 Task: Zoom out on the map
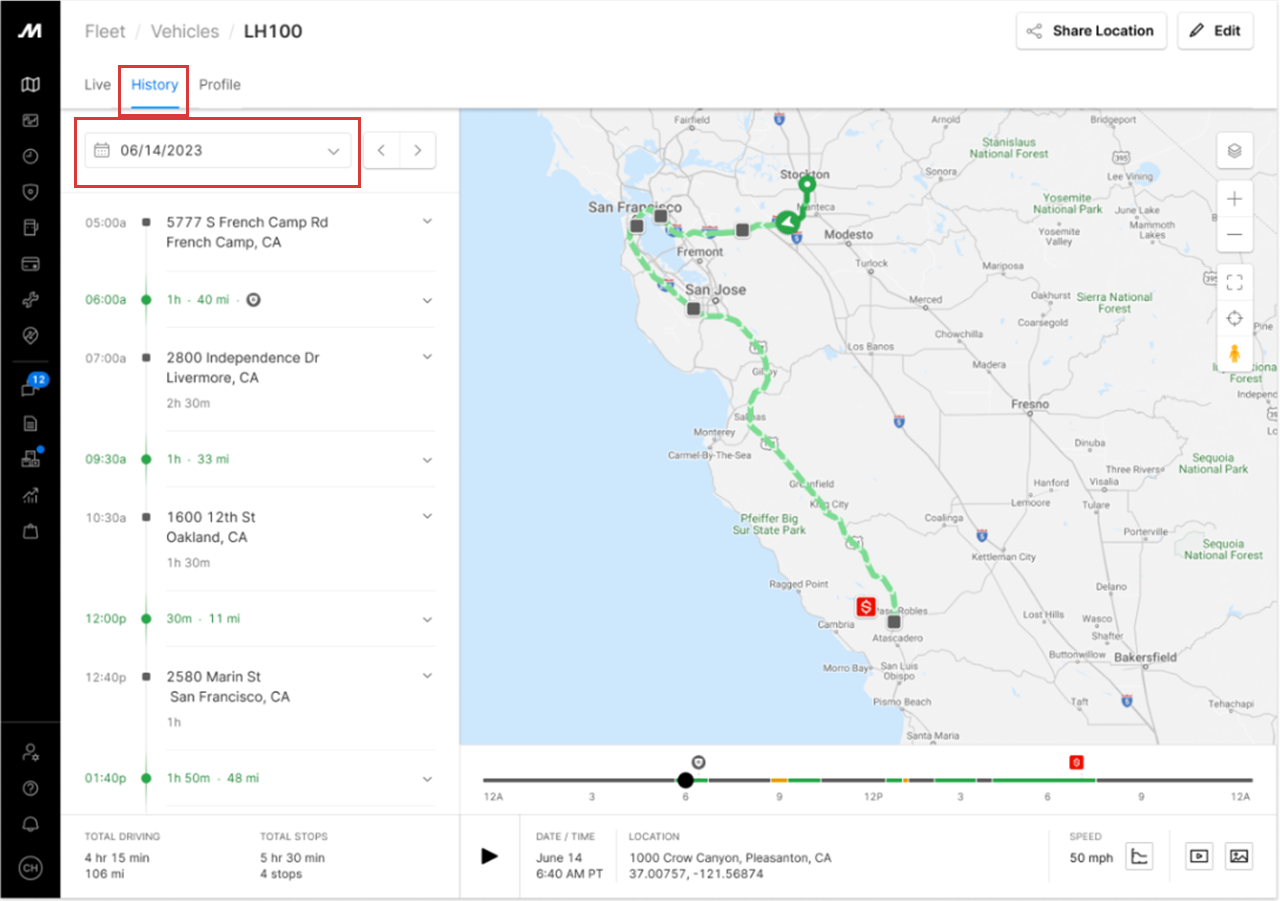pyautogui.click(x=1234, y=235)
